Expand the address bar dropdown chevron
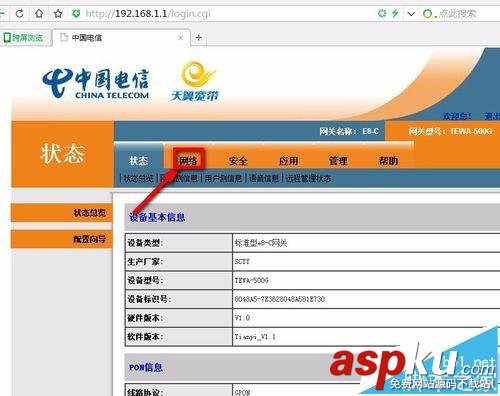The height and width of the screenshot is (396, 500). (x=411, y=14)
